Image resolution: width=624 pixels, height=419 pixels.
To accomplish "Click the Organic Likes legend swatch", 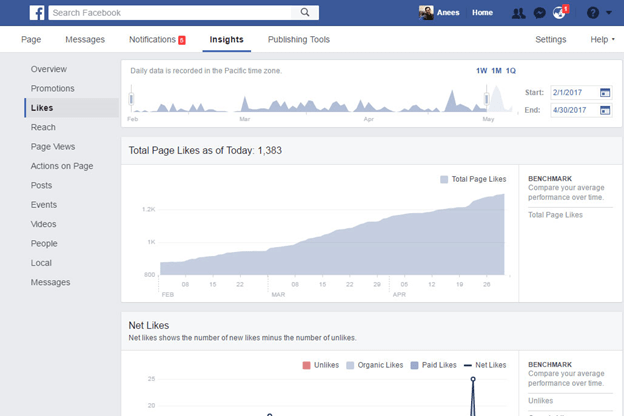I will pyautogui.click(x=350, y=365).
